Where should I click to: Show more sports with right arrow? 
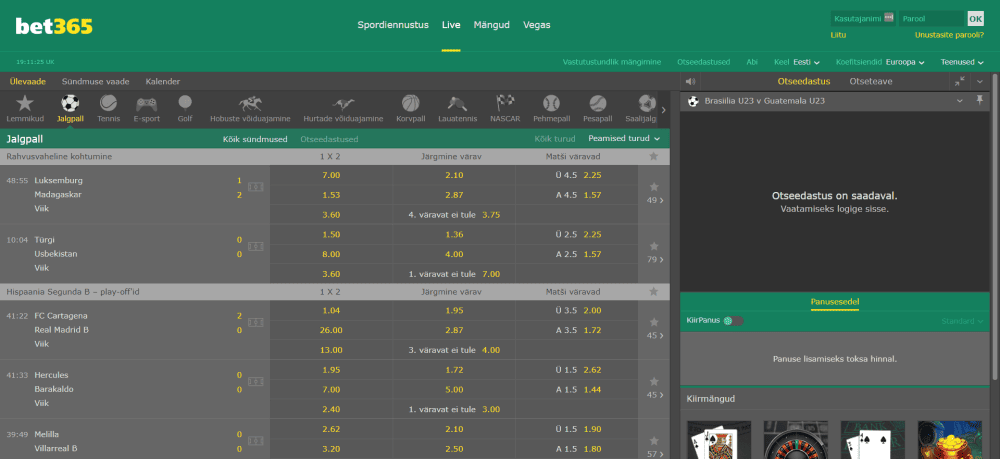(x=663, y=110)
